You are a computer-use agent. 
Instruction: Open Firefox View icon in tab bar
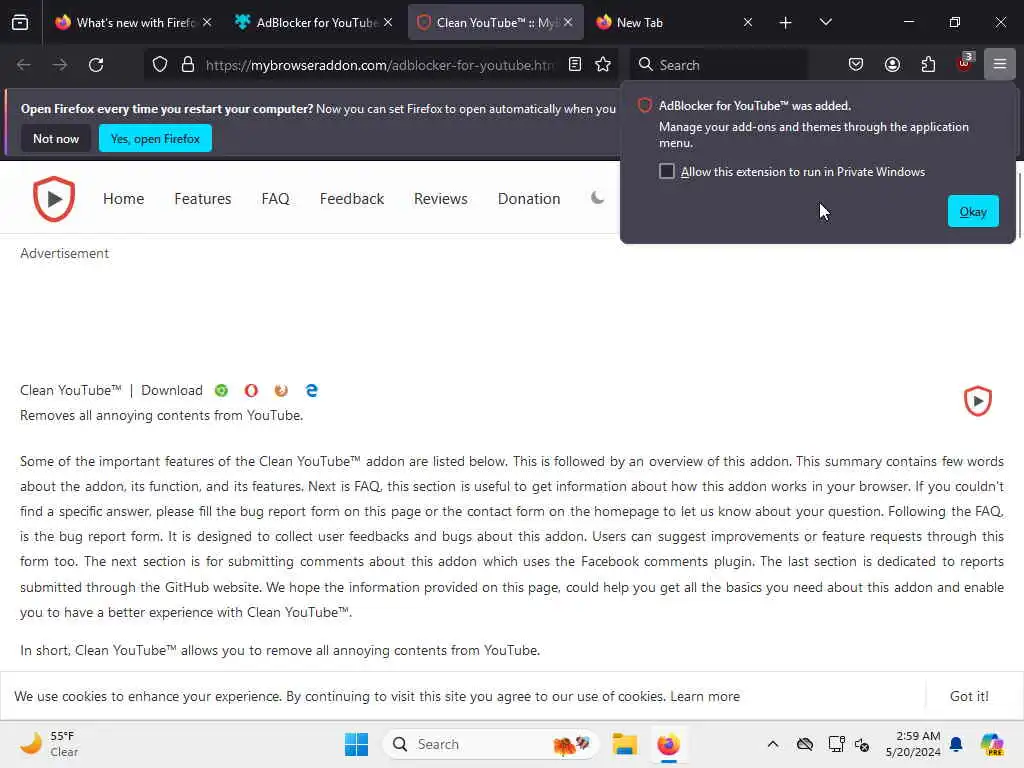coord(20,22)
